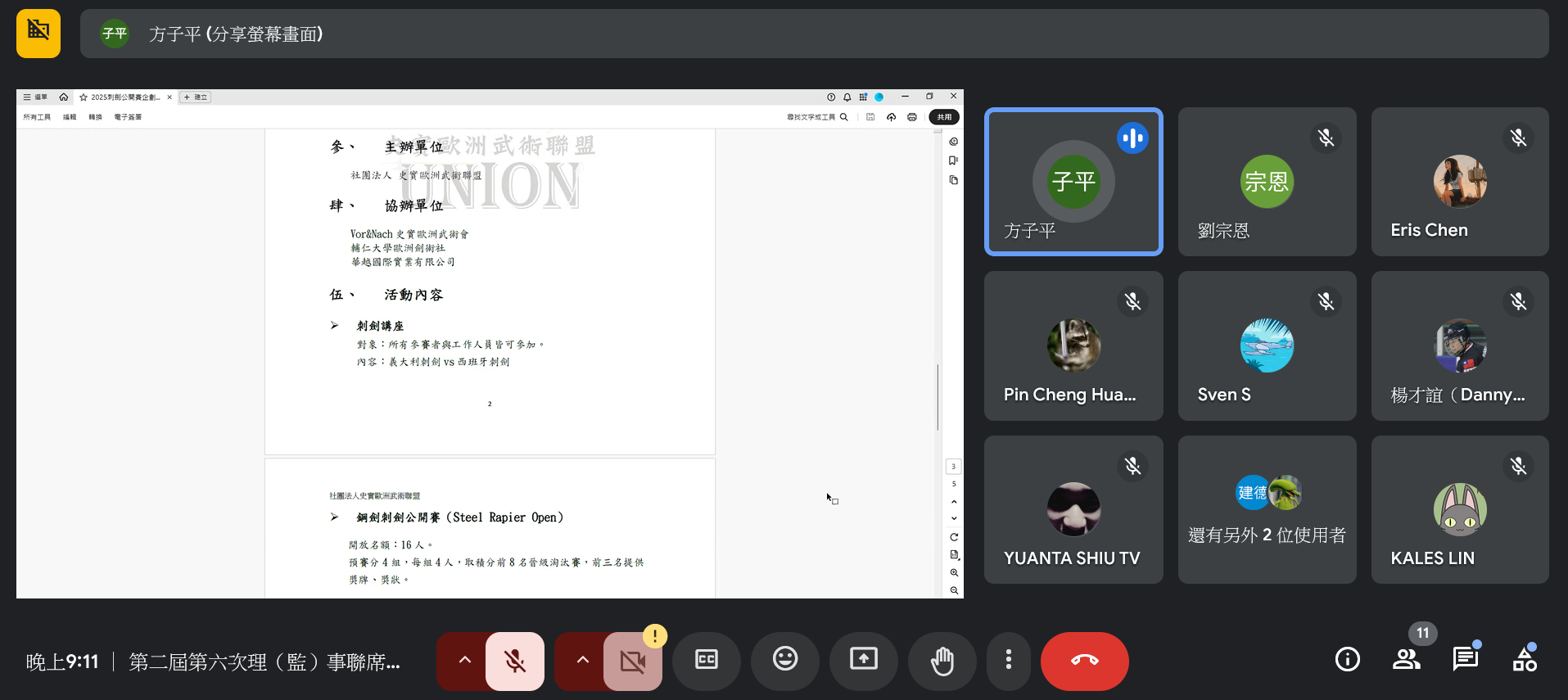Expand video settings chevron

(582, 661)
